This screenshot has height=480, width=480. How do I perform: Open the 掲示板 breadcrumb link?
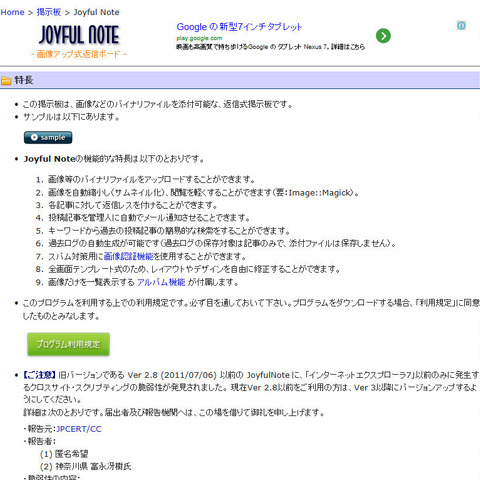[x=49, y=12]
